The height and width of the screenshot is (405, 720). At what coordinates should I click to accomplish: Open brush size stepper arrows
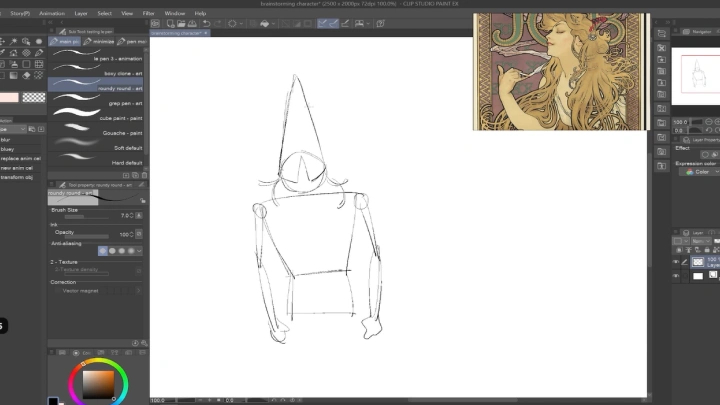coord(132,215)
